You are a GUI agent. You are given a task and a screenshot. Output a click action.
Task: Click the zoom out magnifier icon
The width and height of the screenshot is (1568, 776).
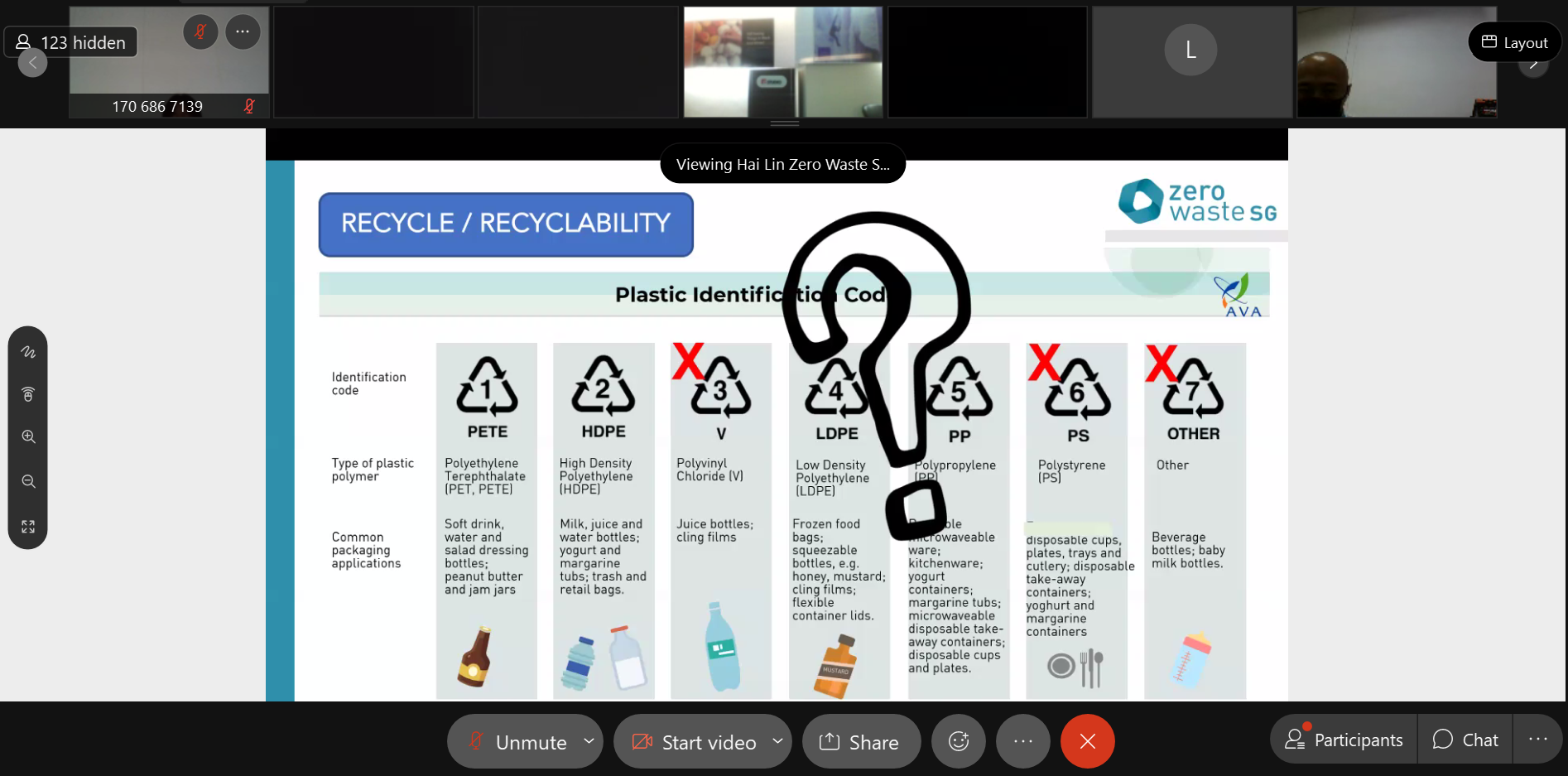point(28,481)
